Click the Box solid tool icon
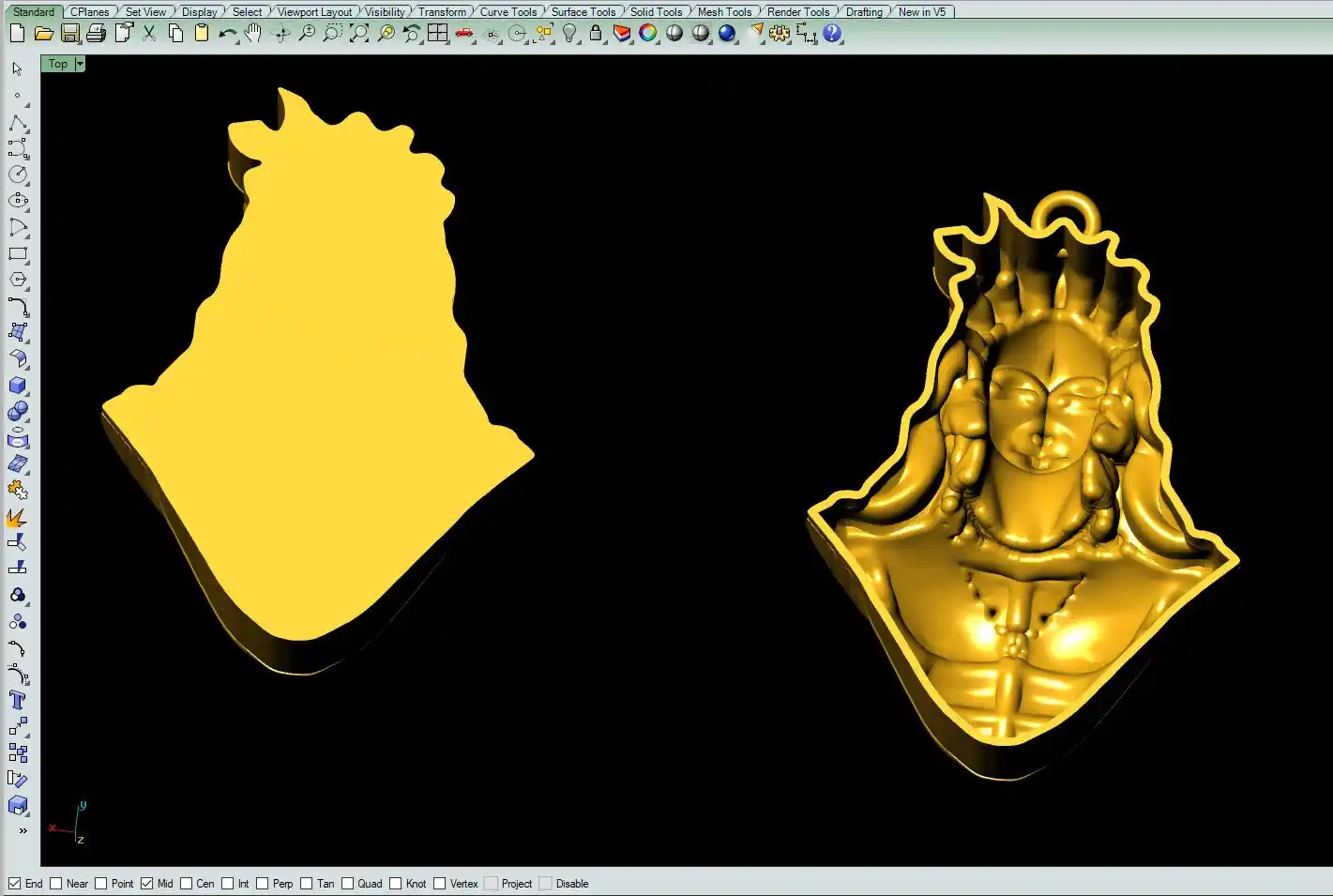The height and width of the screenshot is (896, 1333). 18,386
